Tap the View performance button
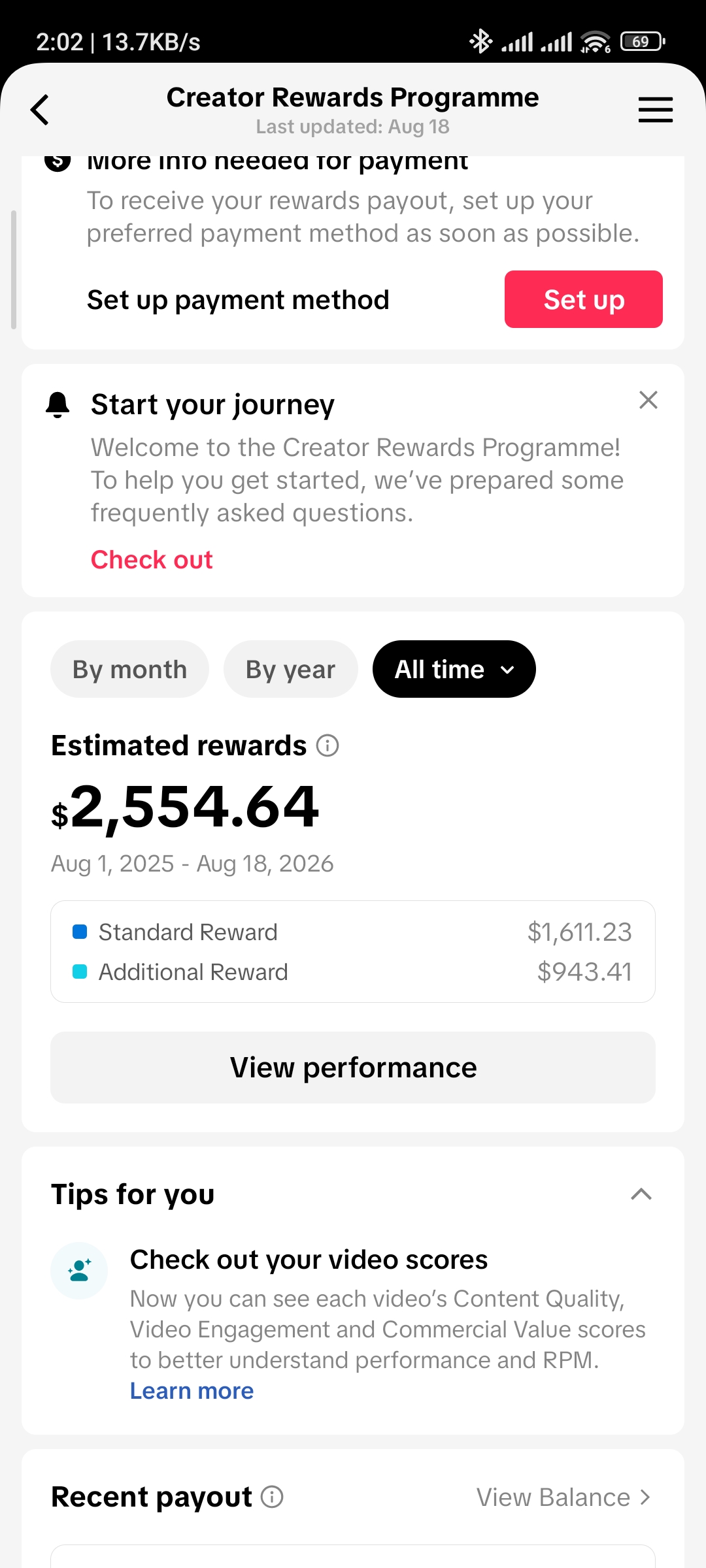This screenshot has width=706, height=1568. click(x=353, y=1068)
